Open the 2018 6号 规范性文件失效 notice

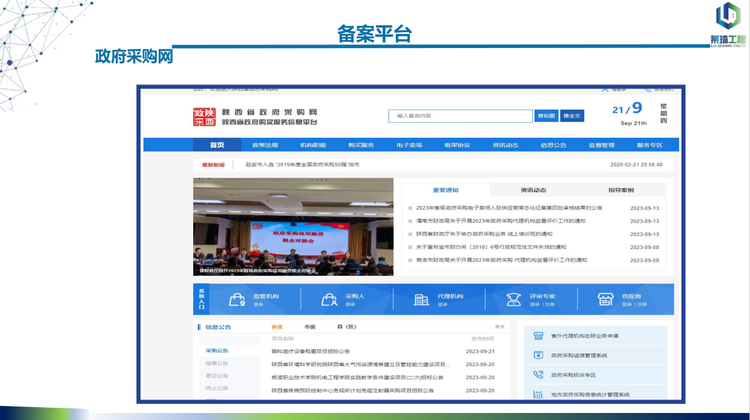491,247
